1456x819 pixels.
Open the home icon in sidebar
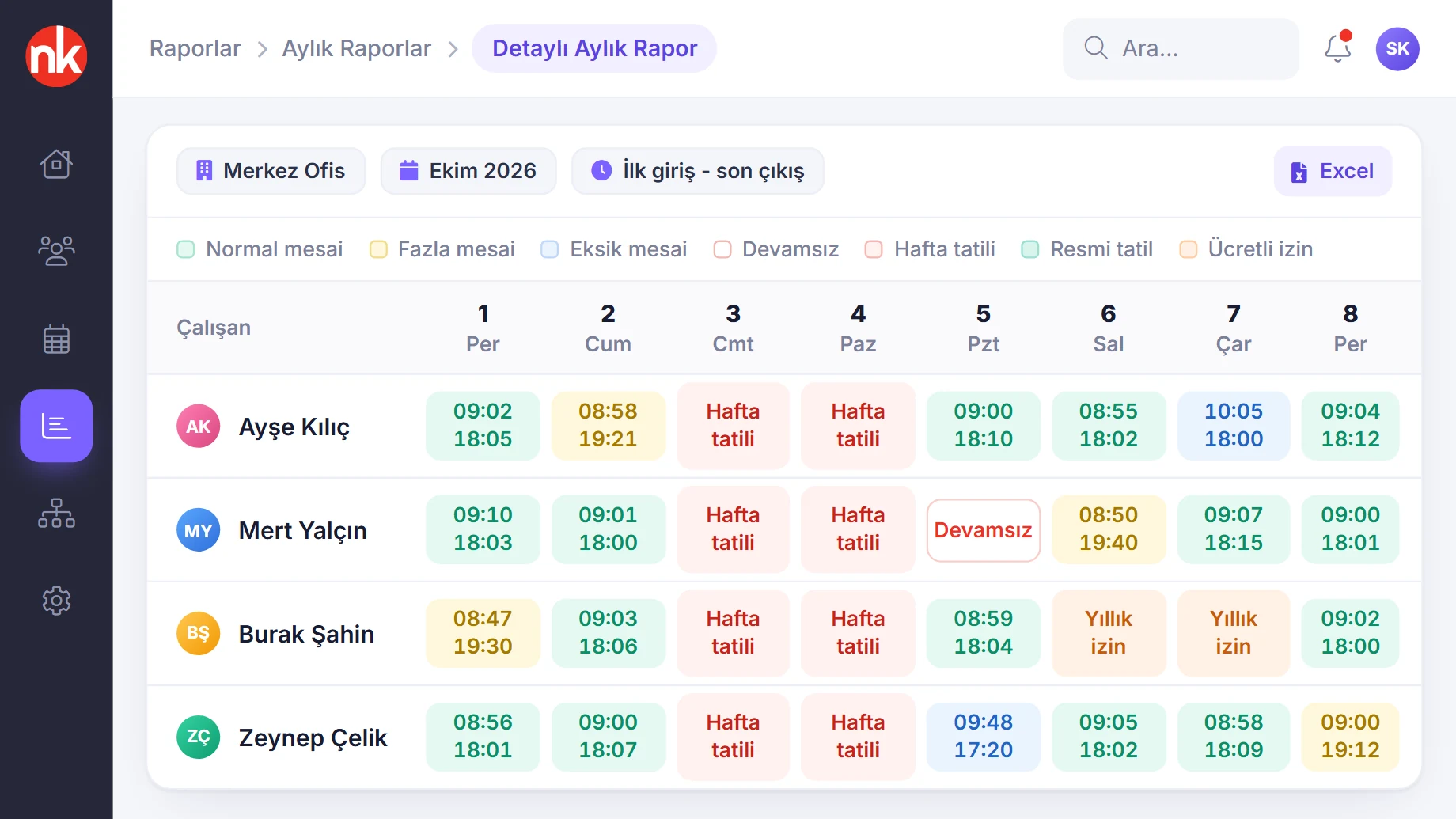click(x=56, y=164)
